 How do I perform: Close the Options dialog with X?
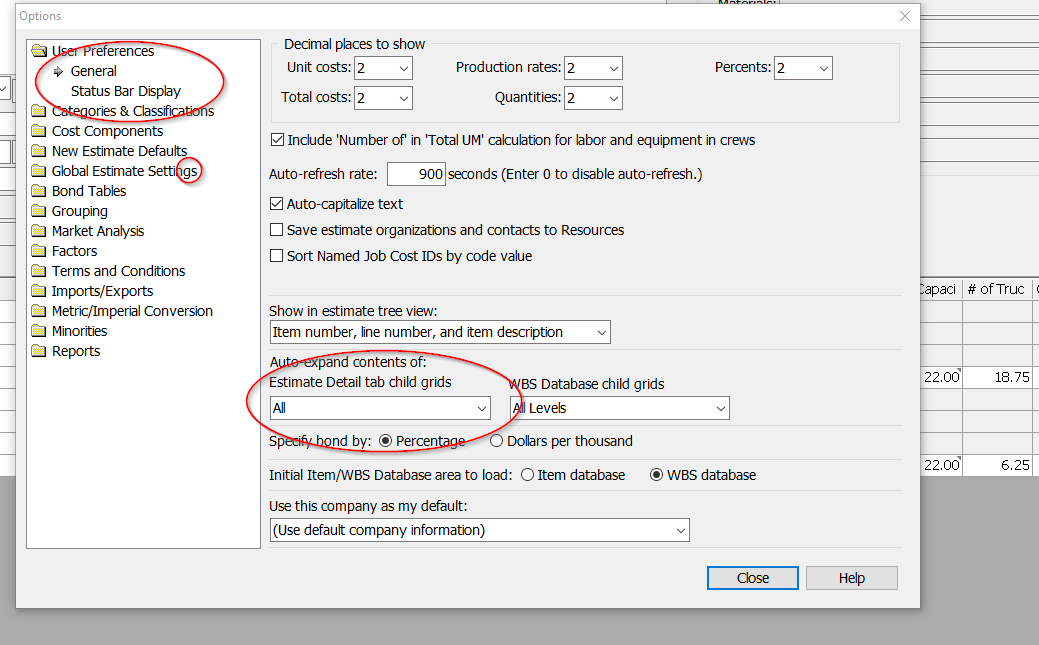tap(904, 16)
